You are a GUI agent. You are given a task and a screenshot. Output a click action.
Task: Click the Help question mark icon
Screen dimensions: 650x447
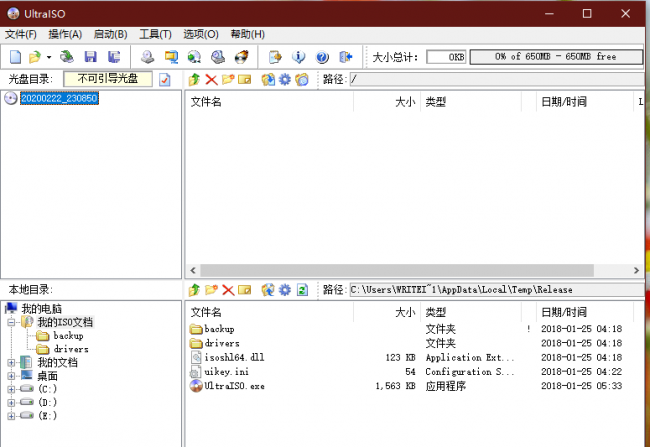(322, 57)
